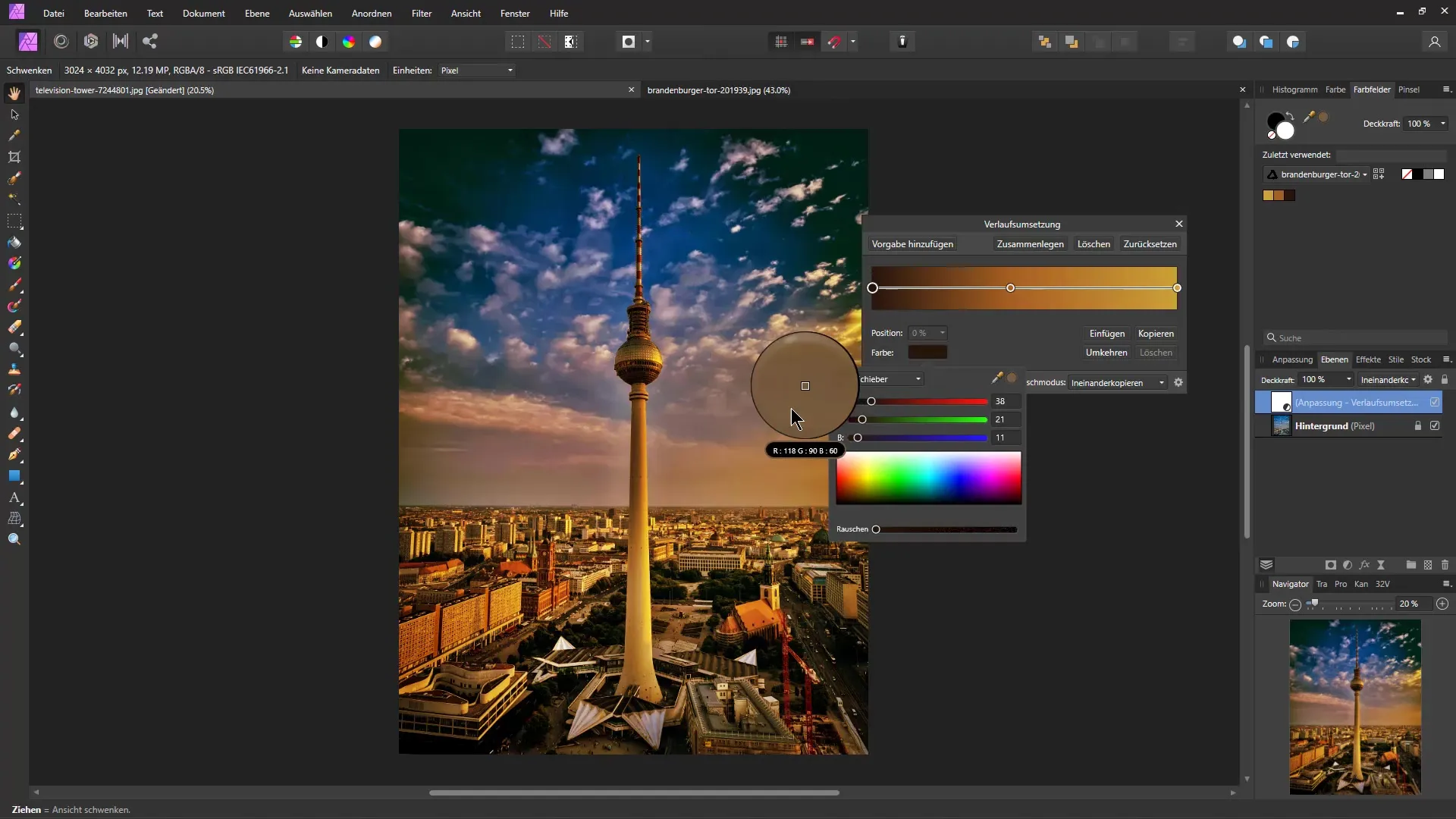This screenshot has width=1456, height=819.
Task: Click Umkehren button
Action: pos(1106,353)
